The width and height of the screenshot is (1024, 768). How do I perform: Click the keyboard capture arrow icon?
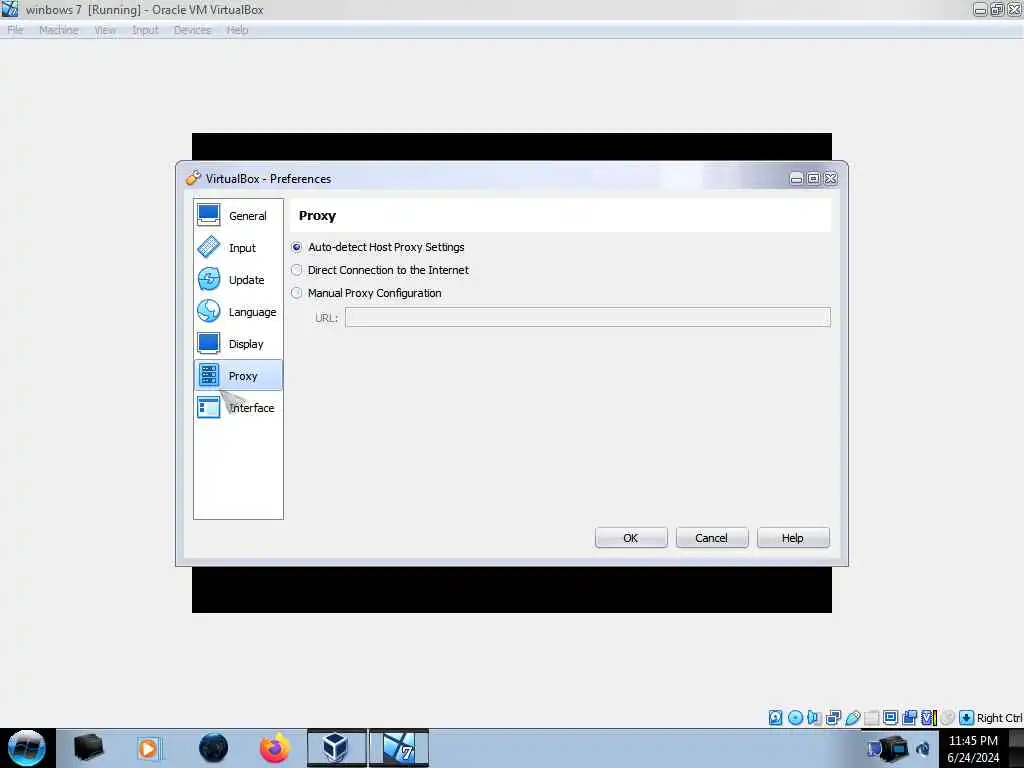pos(967,718)
